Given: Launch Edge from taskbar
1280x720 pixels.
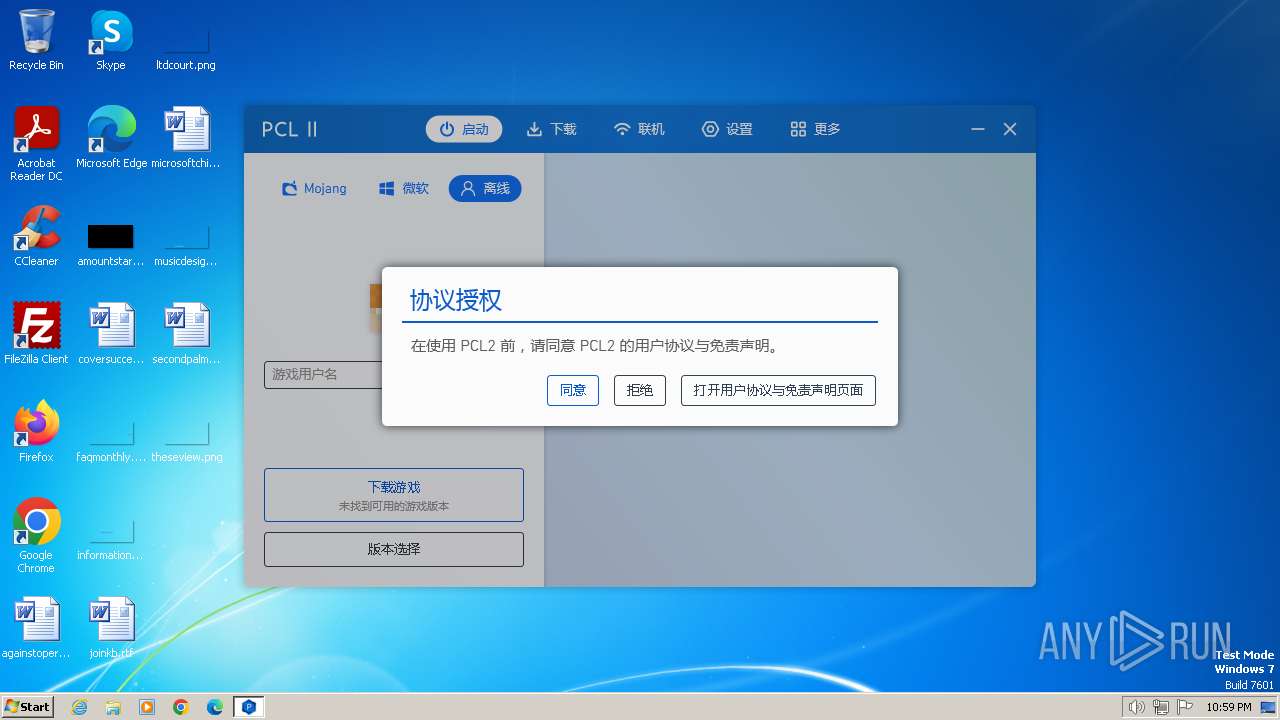Looking at the screenshot, I should 215,707.
